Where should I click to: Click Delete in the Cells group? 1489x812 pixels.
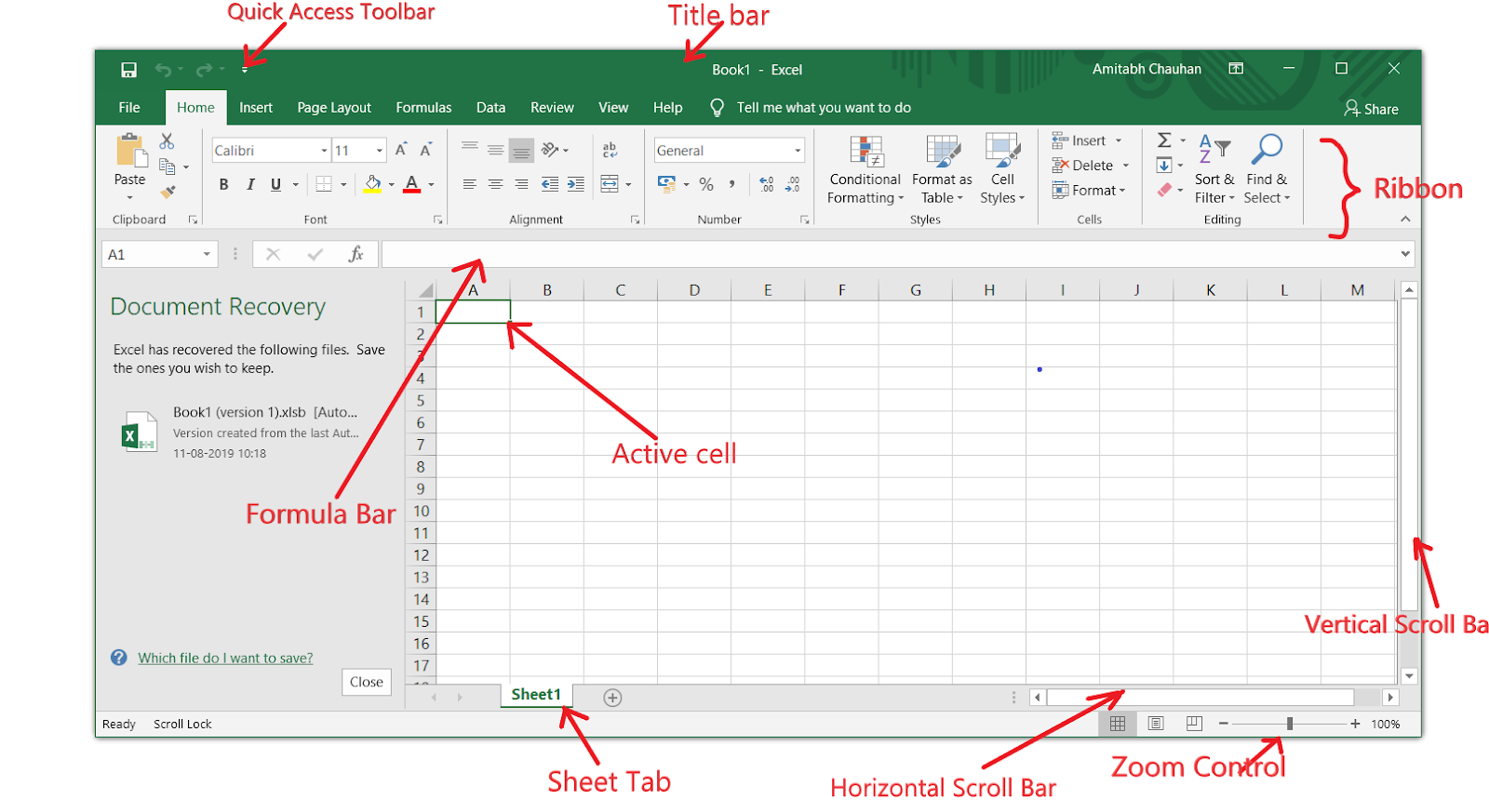[1091, 166]
